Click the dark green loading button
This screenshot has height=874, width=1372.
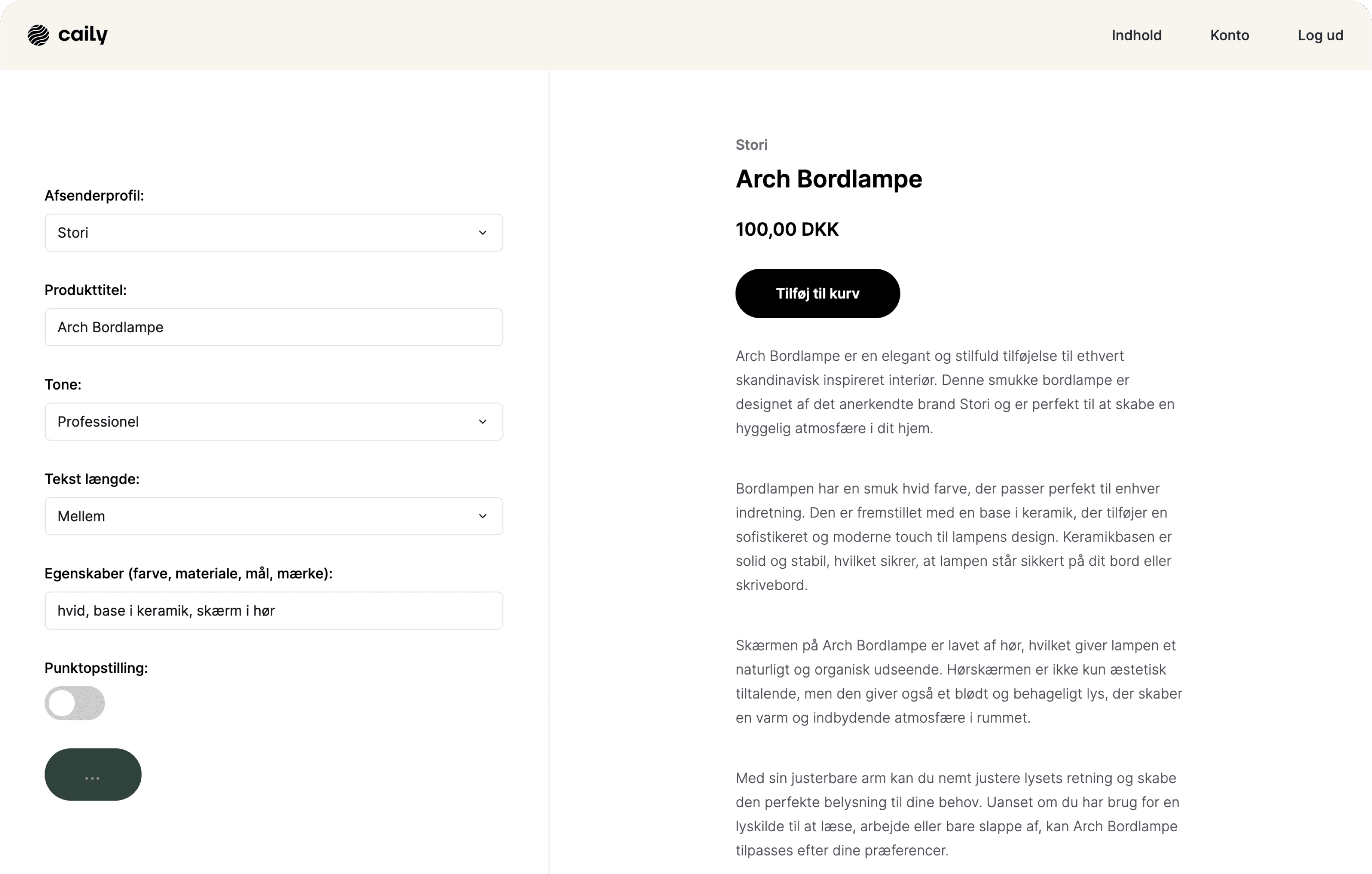pyautogui.click(x=93, y=775)
